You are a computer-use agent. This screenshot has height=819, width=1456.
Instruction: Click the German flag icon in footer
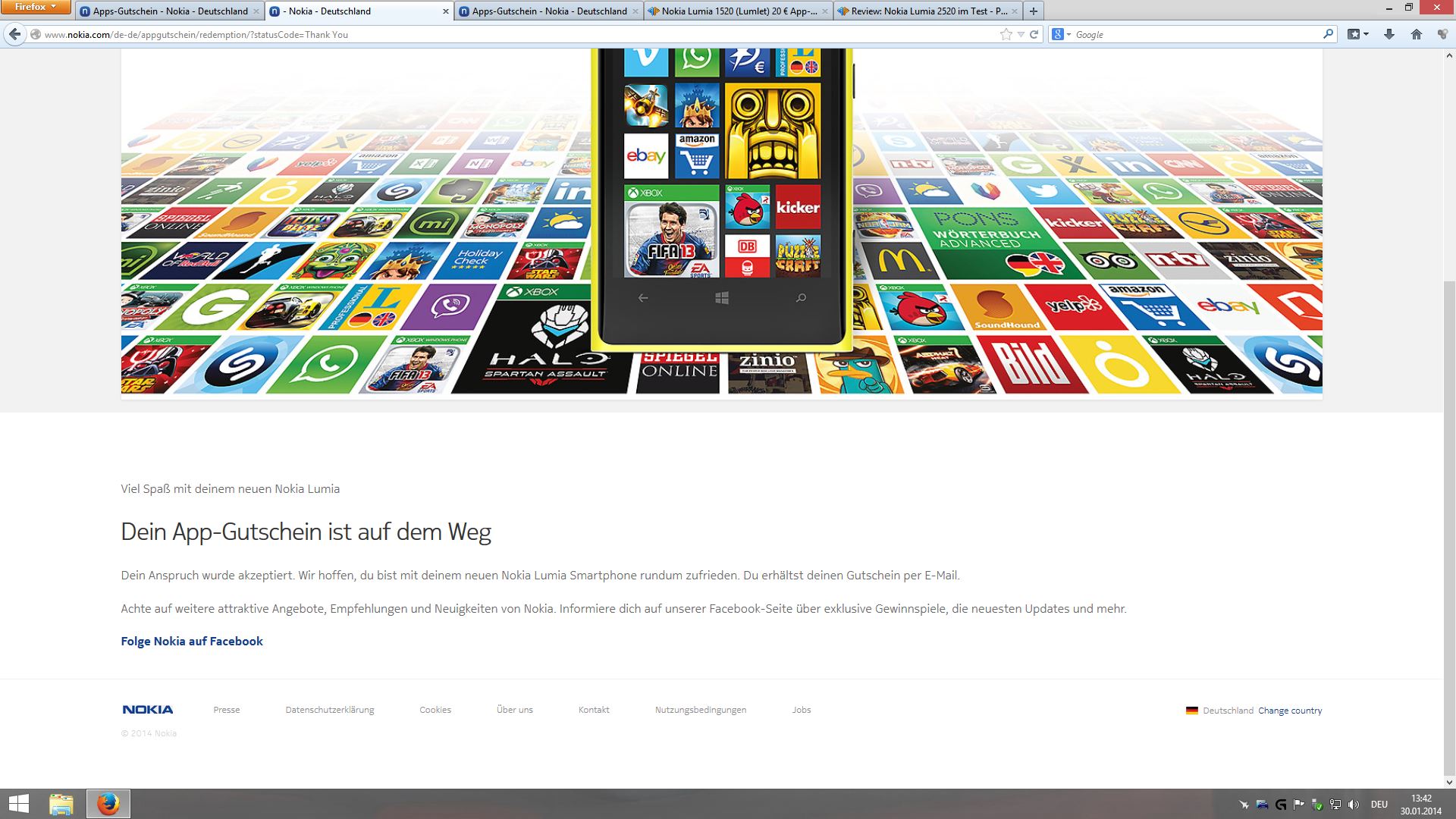[1192, 711]
